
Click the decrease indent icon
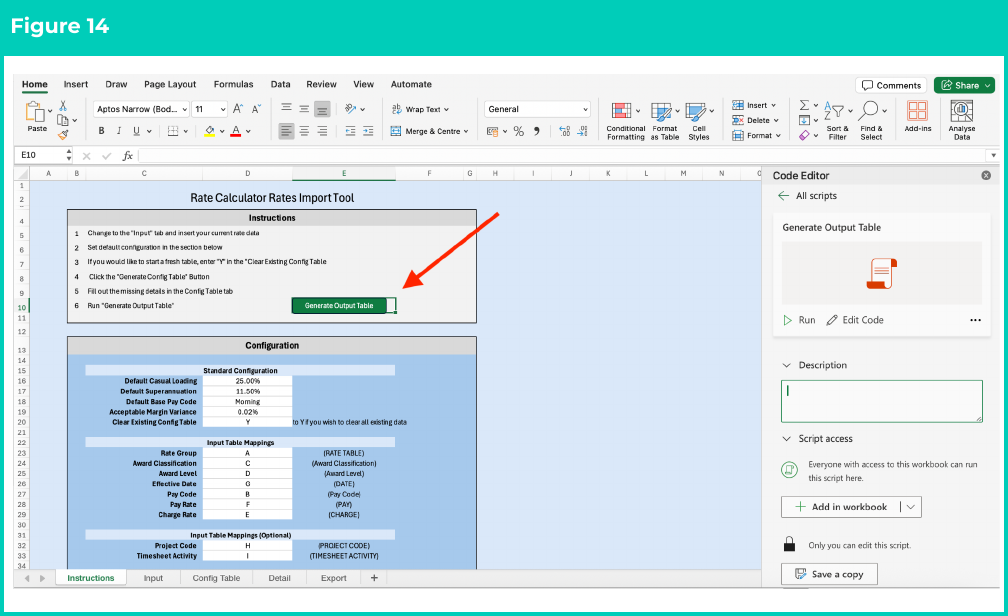(350, 131)
